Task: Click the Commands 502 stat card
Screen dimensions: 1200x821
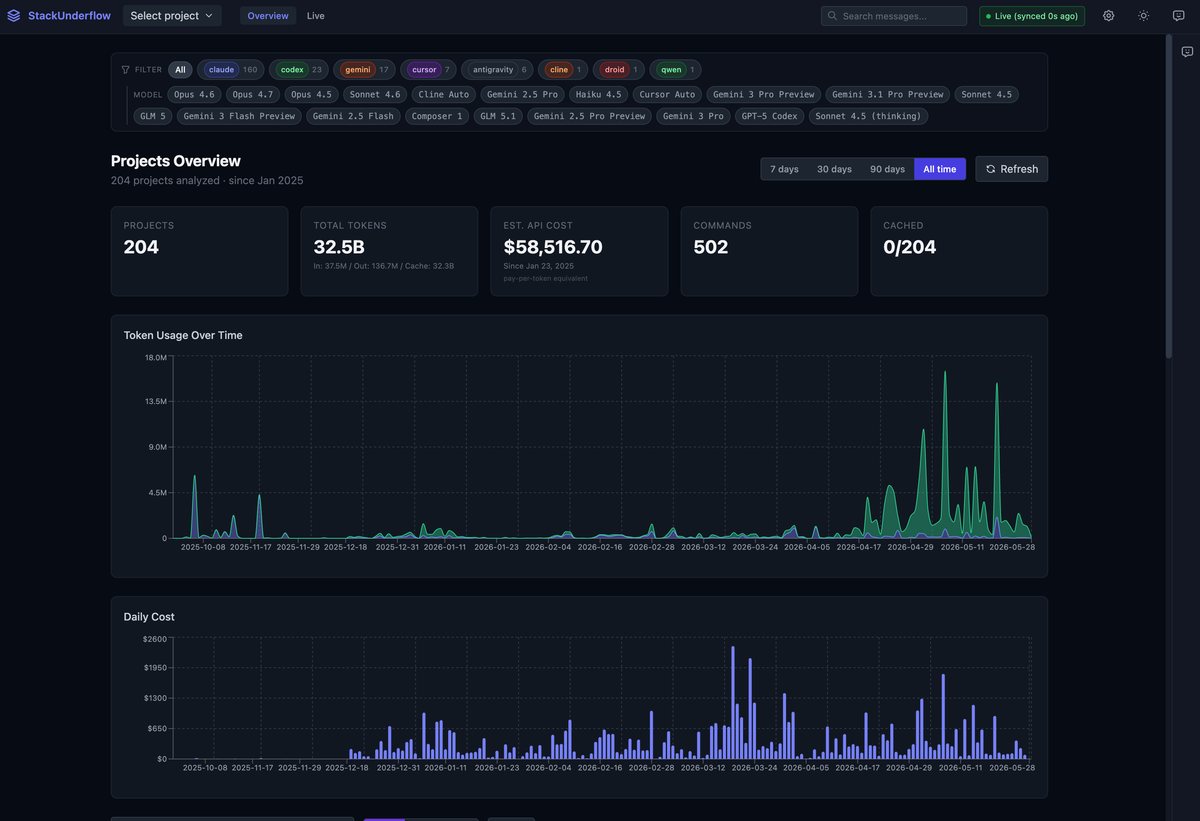Action: tap(769, 251)
